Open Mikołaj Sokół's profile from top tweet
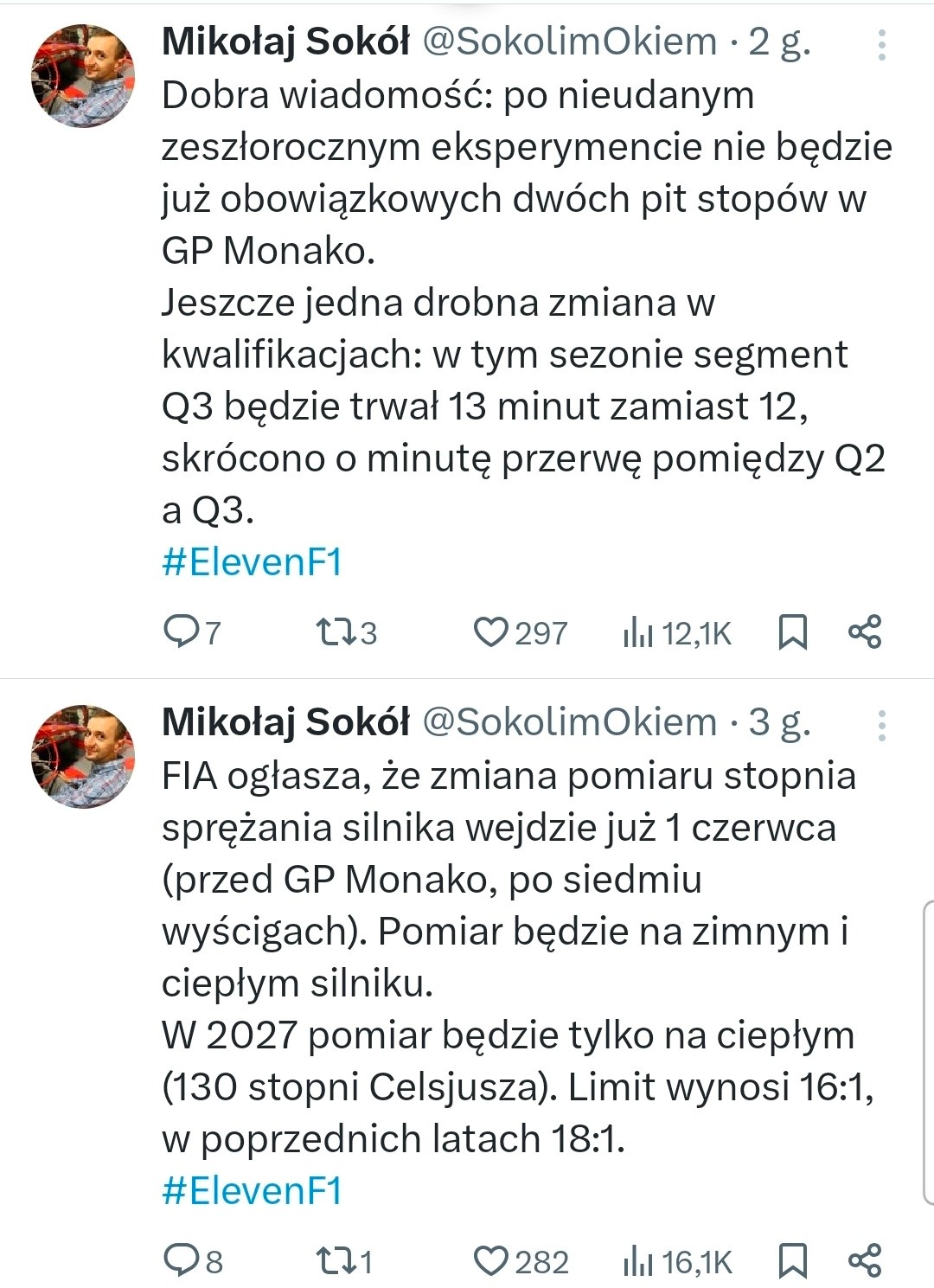This screenshot has width=934, height=1288. [x=285, y=43]
